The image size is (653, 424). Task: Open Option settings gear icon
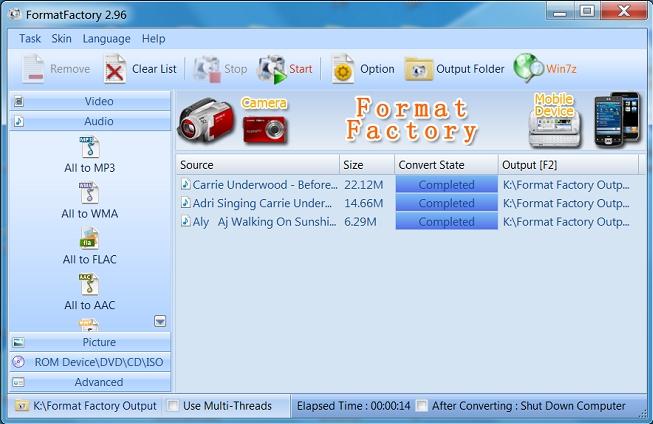click(343, 69)
